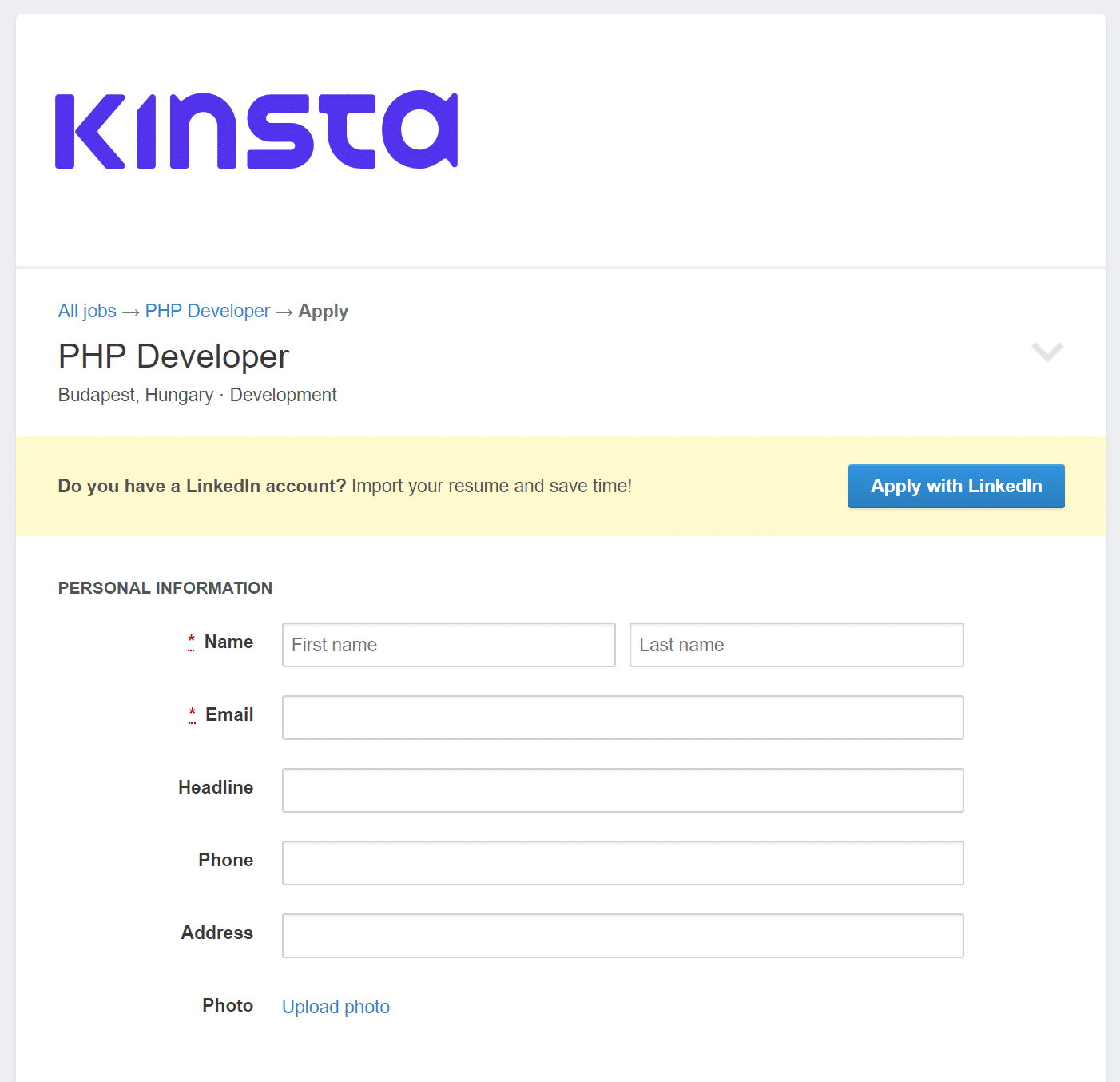Click the Address input field

pyautogui.click(x=622, y=936)
